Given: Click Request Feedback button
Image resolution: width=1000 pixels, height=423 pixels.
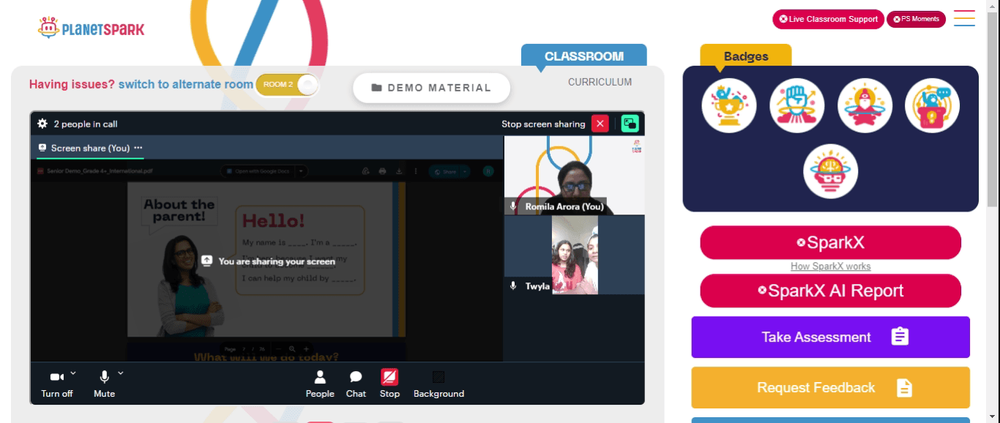Looking at the screenshot, I should click(830, 387).
